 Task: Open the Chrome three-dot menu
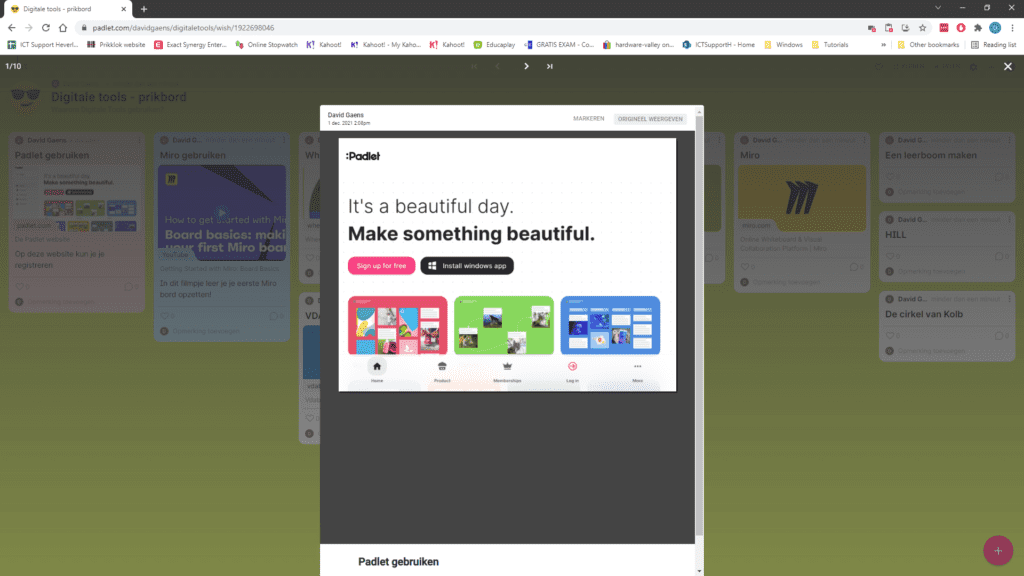coord(1012,28)
